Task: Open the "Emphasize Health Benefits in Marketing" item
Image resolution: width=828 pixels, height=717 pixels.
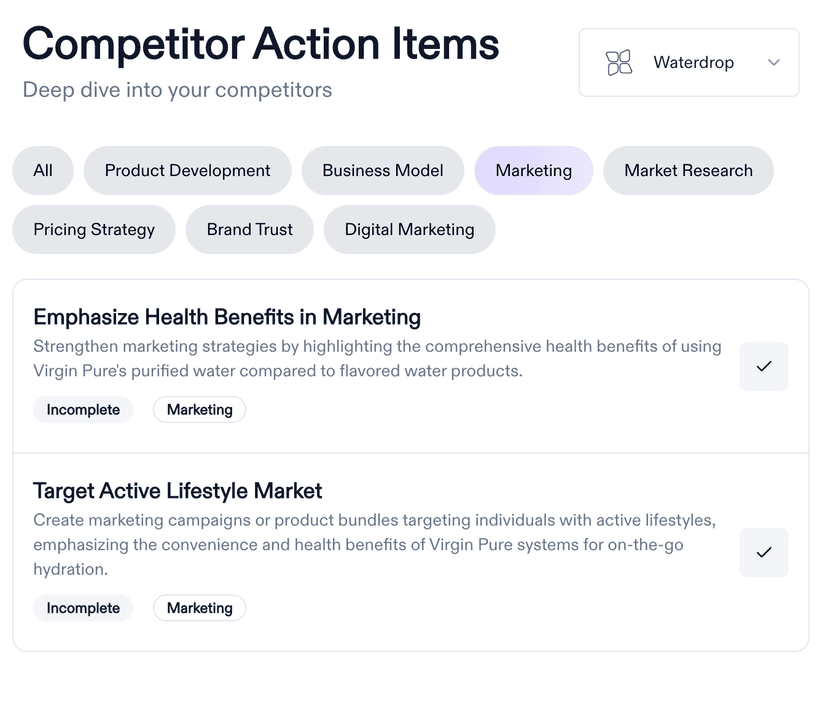Action: [x=226, y=316]
